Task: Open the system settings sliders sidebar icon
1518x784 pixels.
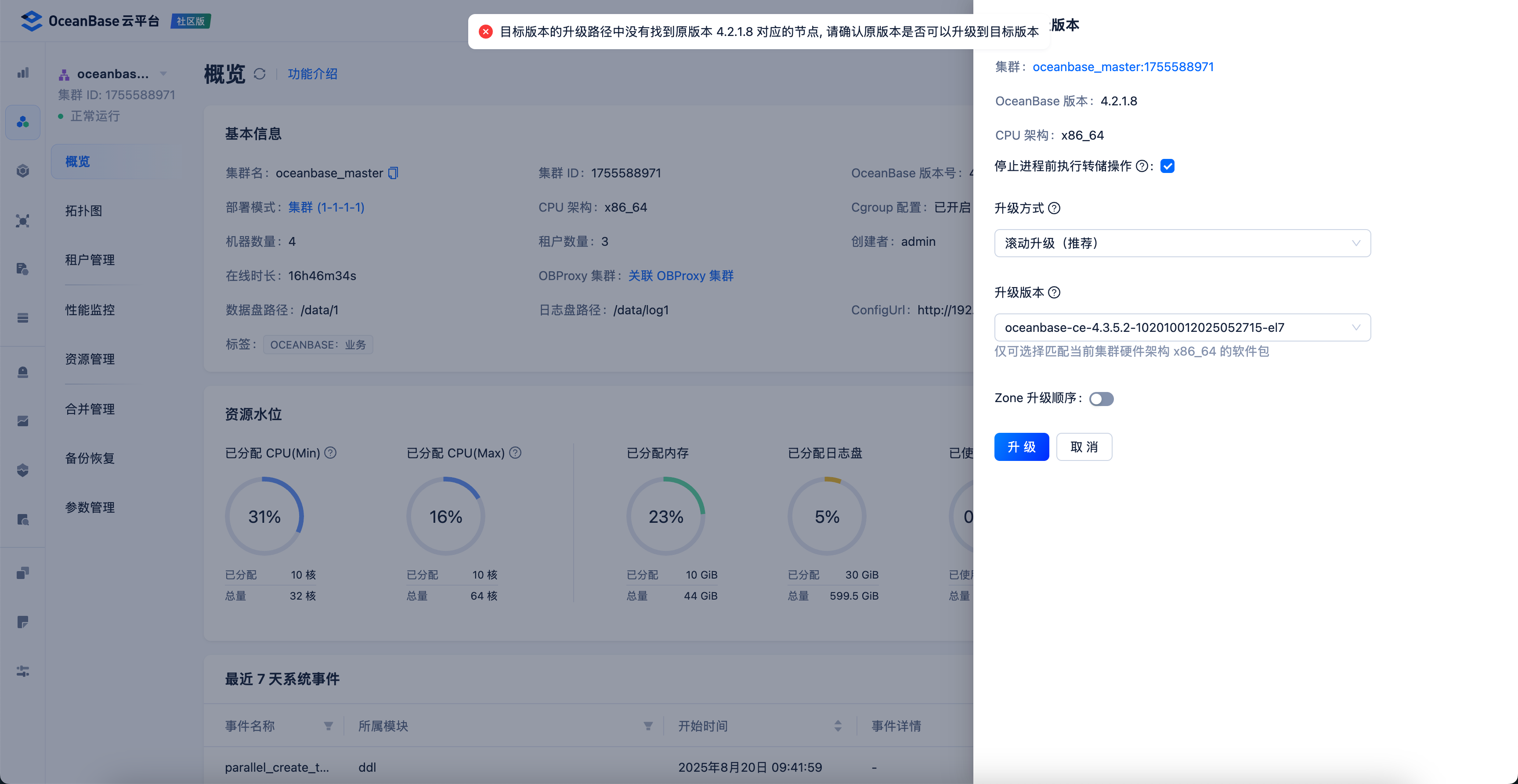Action: [23, 671]
